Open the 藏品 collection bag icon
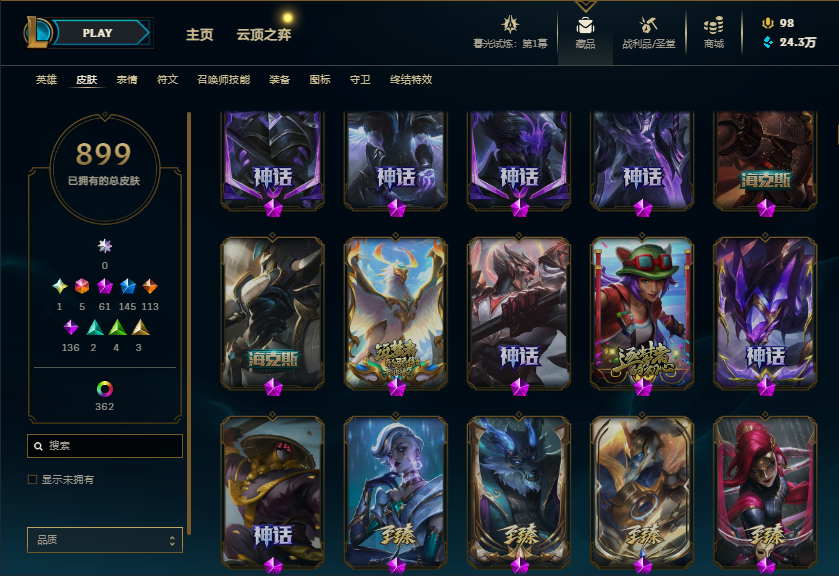 pyautogui.click(x=585, y=26)
